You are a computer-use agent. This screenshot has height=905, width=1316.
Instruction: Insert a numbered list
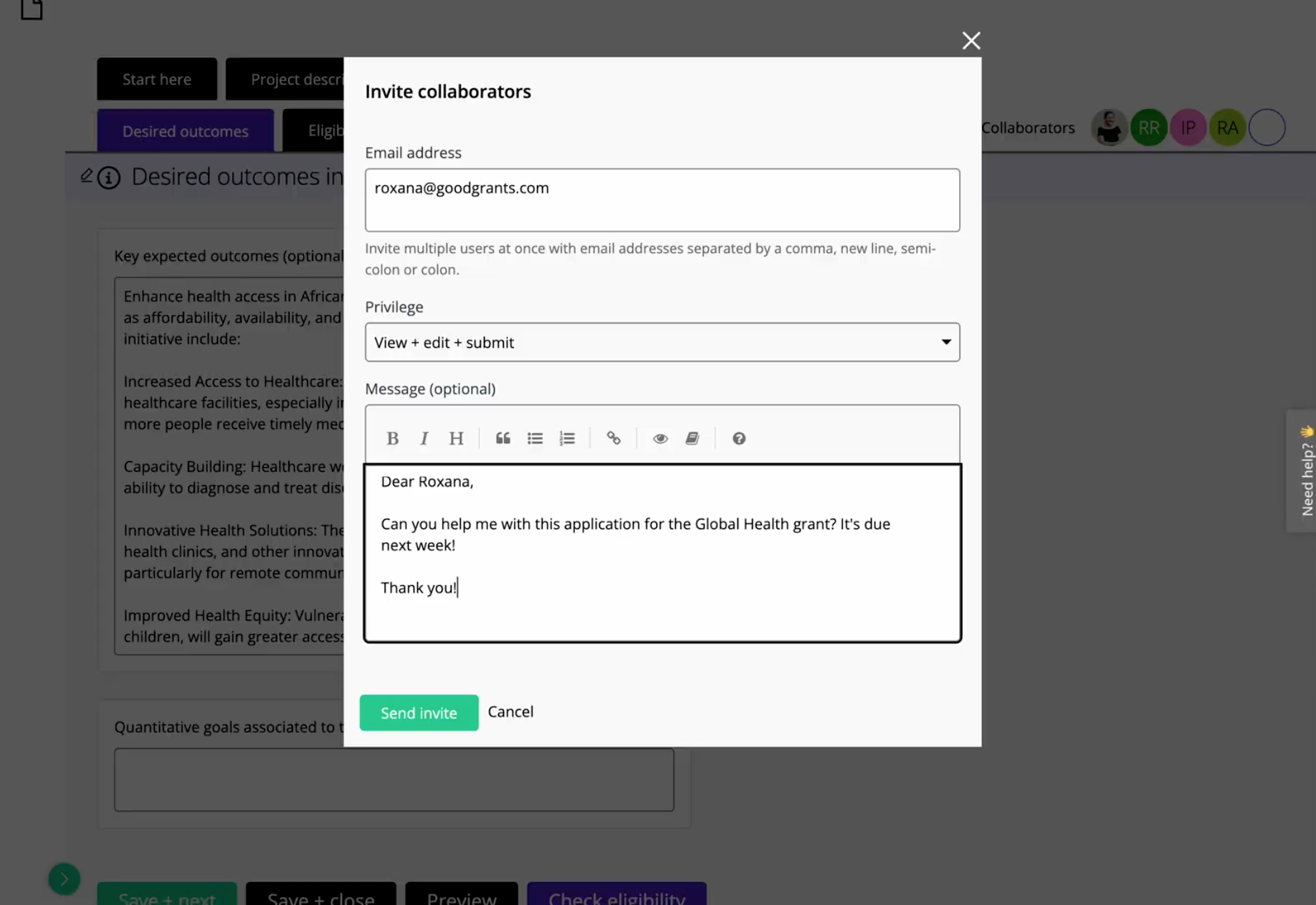coord(567,438)
